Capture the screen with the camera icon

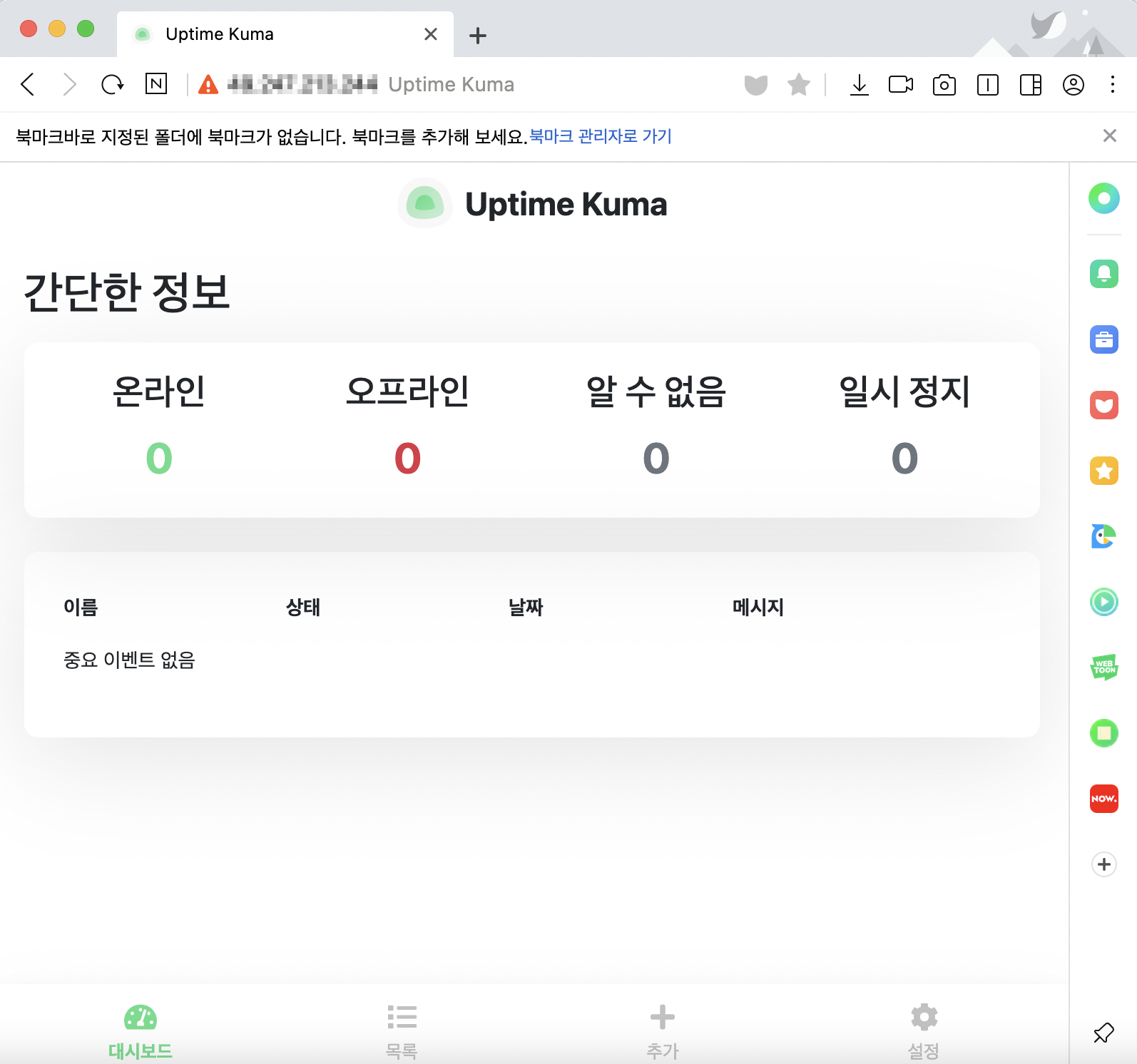[944, 85]
